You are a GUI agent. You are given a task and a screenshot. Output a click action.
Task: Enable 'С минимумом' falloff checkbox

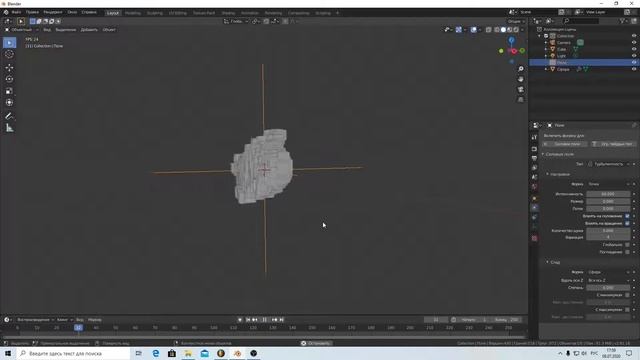627,295
